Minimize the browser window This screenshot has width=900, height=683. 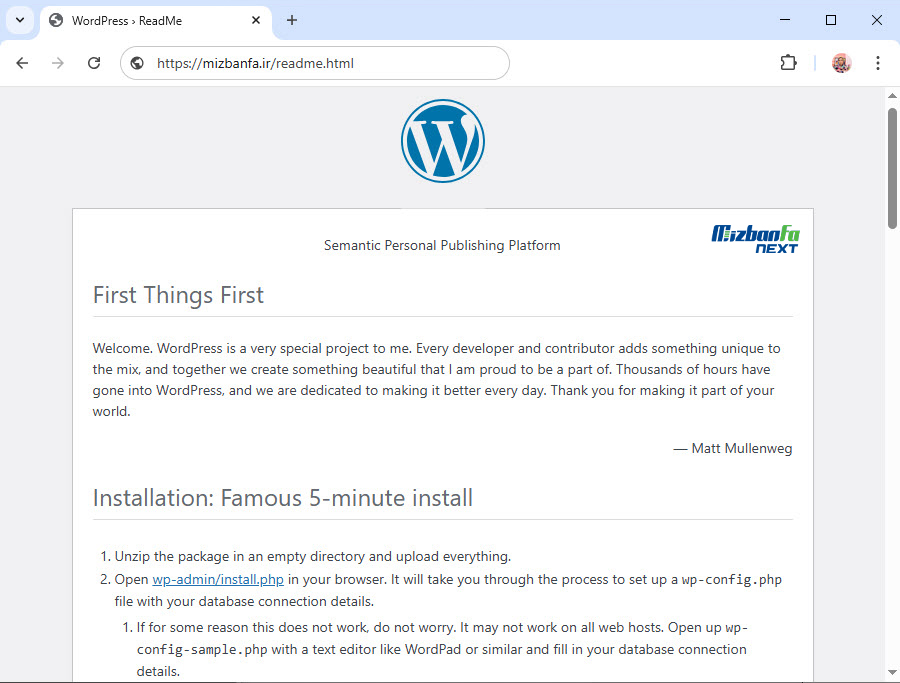pos(785,20)
